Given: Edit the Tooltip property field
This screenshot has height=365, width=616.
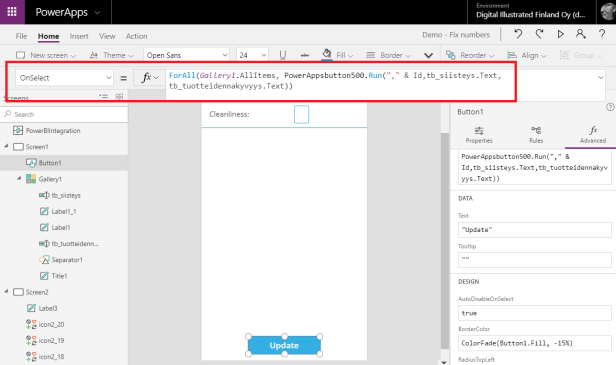Looking at the screenshot, I should [535, 260].
